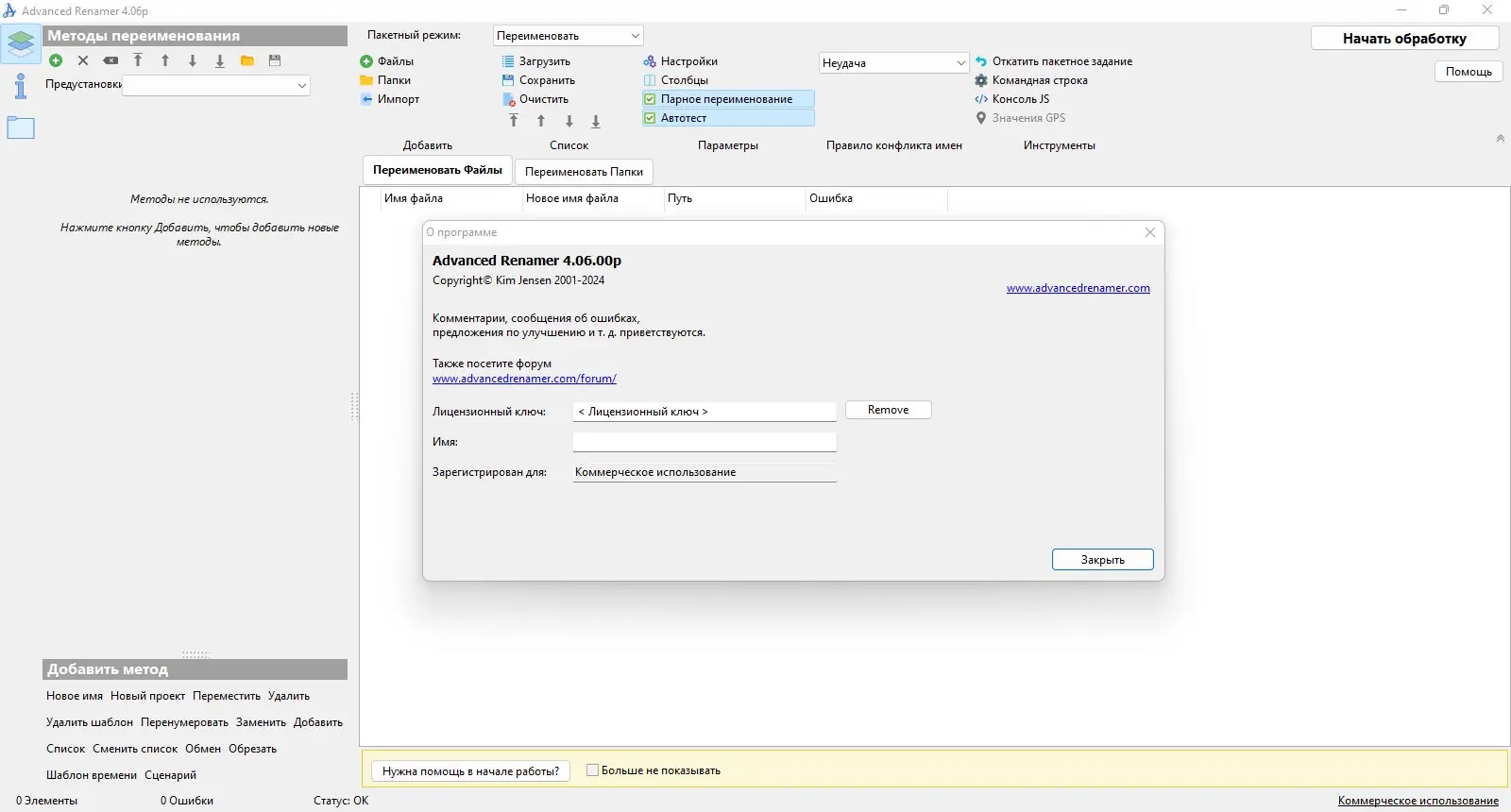Close О программе dialog with X

1149,232
